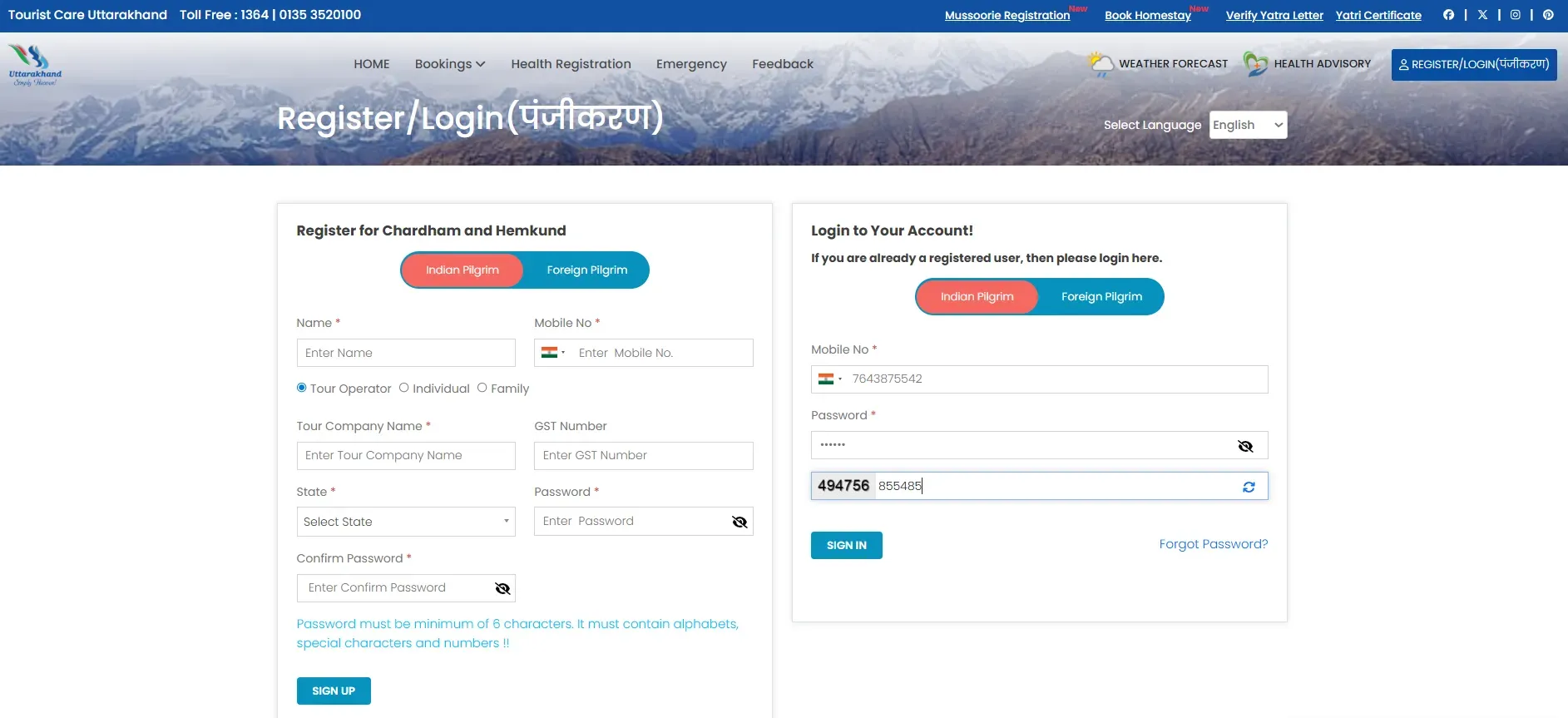This screenshot has height=718, width=1568.
Task: Click the captcha code 494756
Action: (843, 486)
